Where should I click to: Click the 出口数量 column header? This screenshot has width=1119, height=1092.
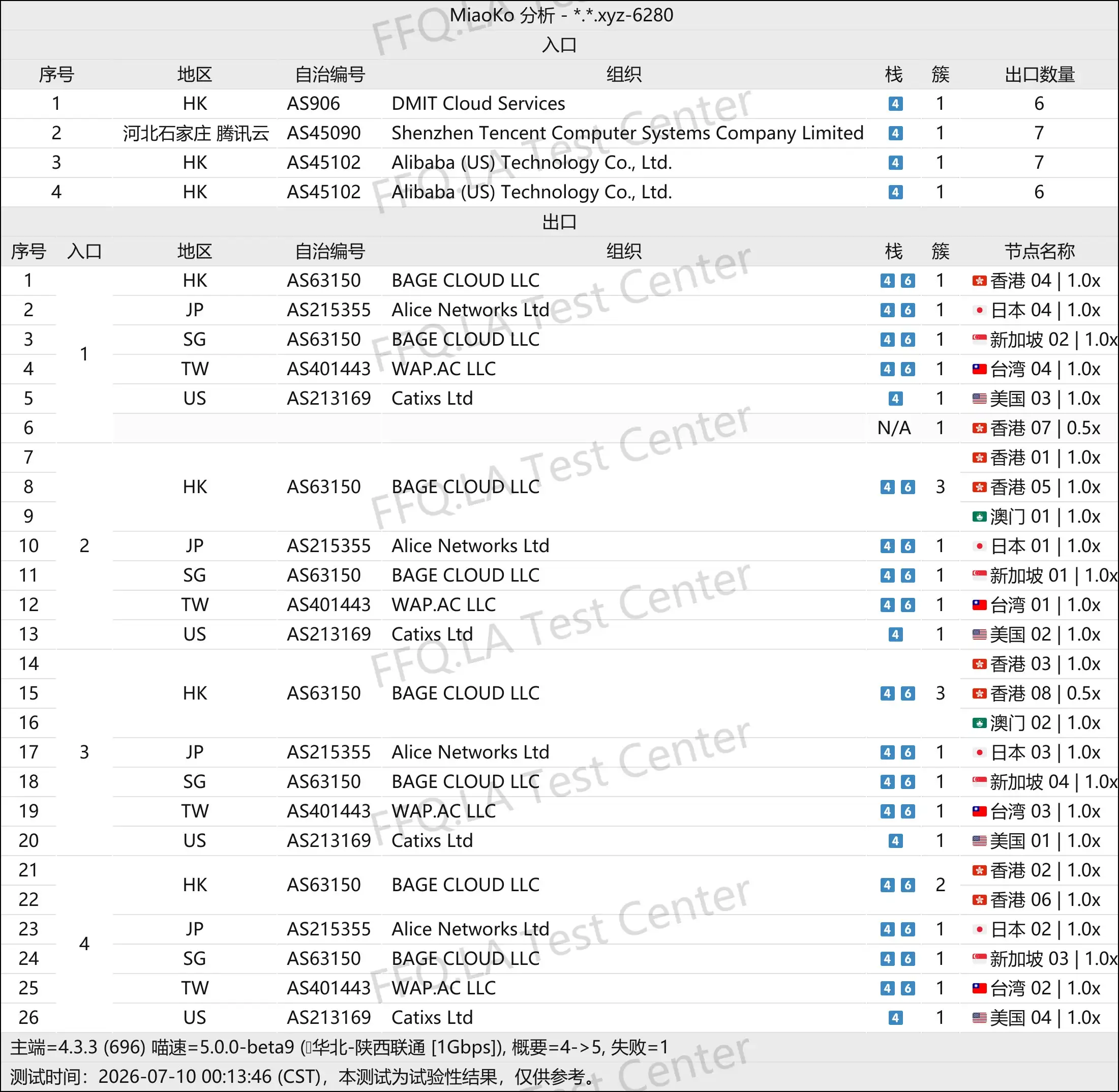coord(1039,75)
